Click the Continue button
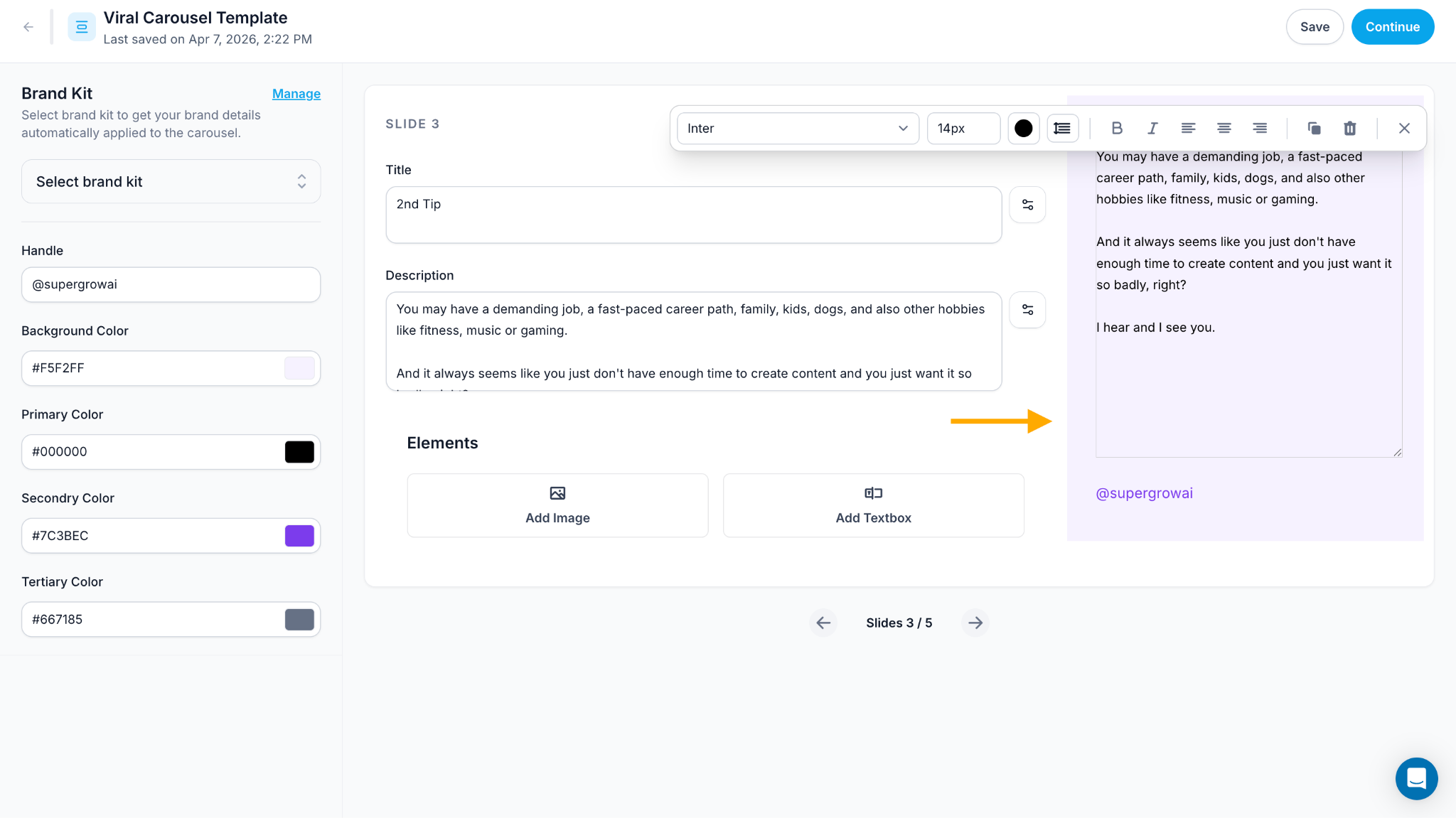This screenshot has height=818, width=1456. pos(1392,27)
